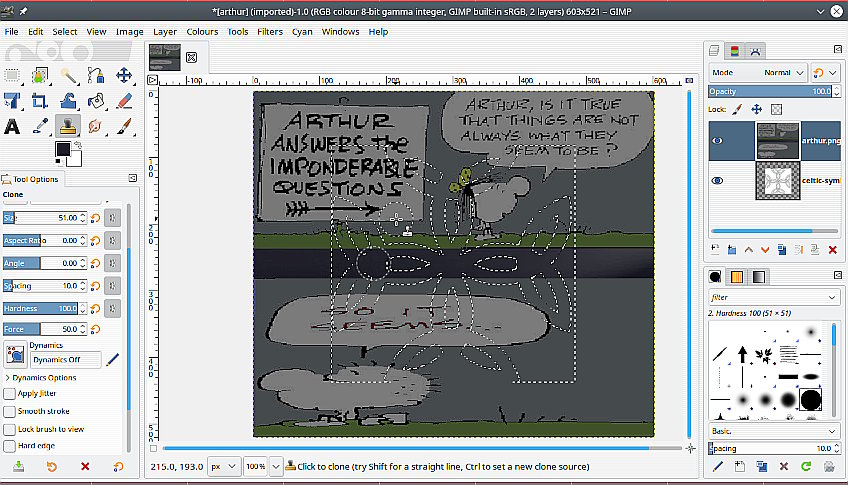
Task: Open the Cyan menu
Action: click(302, 32)
